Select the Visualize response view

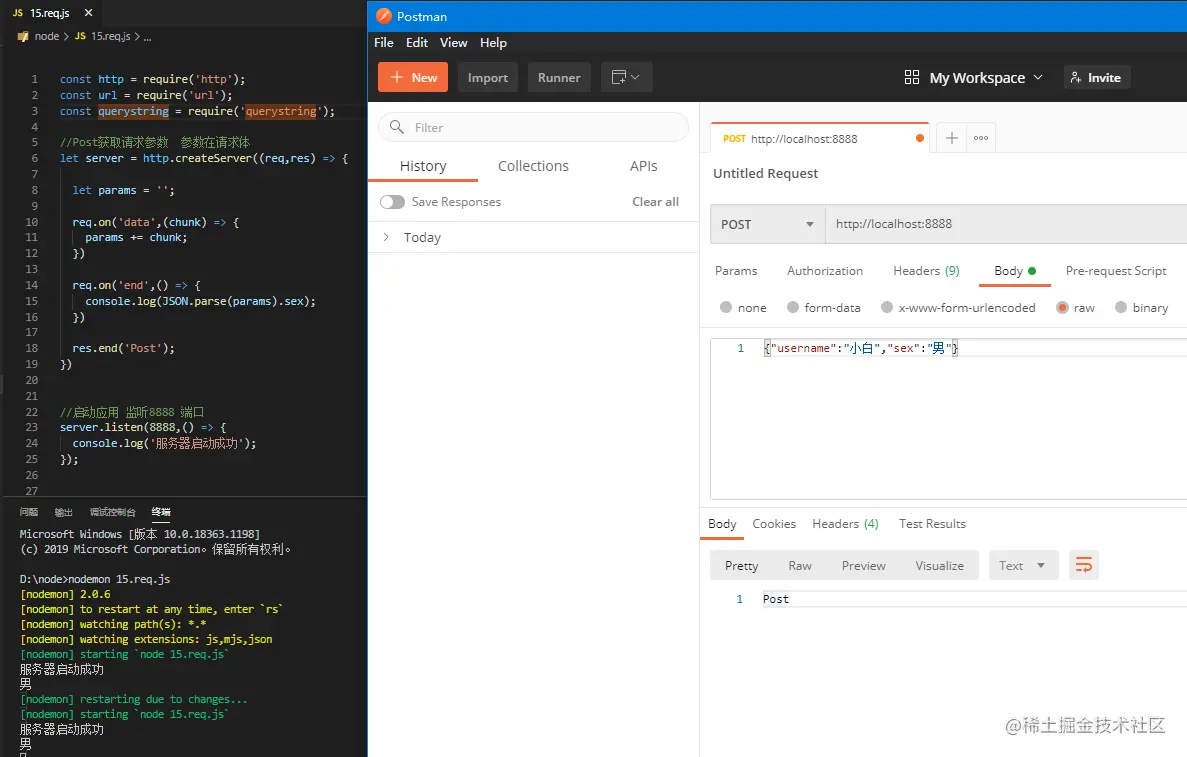click(939, 565)
